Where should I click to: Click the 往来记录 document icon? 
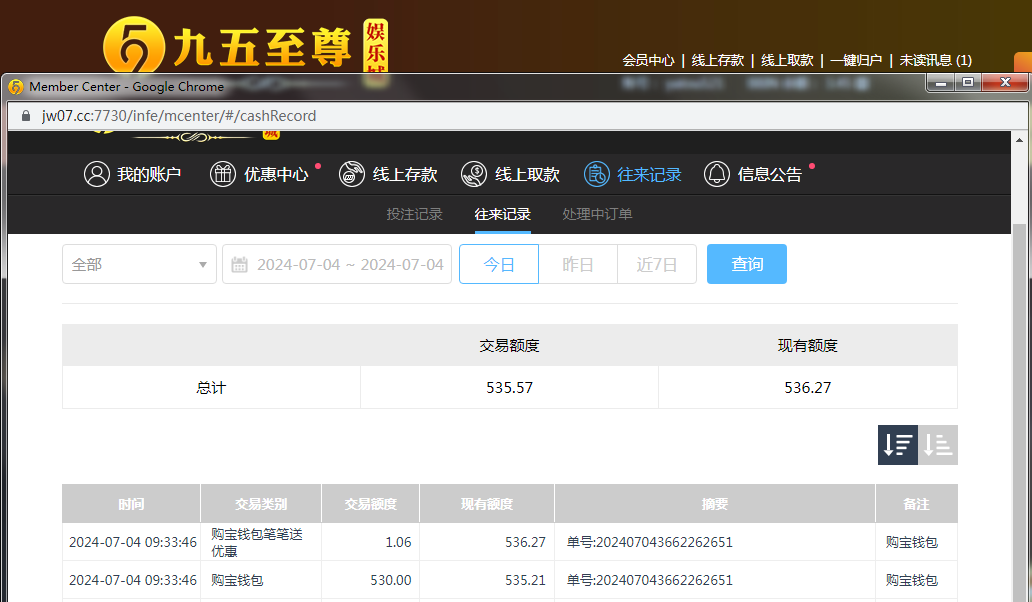click(597, 174)
